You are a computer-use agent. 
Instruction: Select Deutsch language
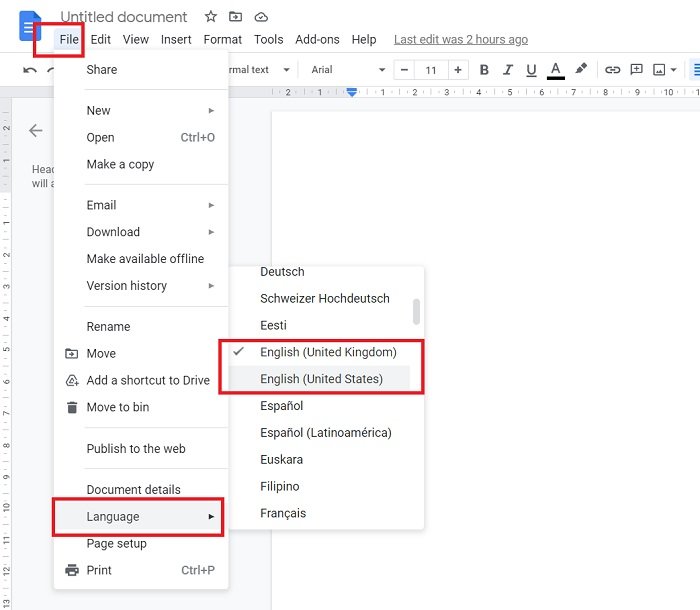(x=319, y=272)
